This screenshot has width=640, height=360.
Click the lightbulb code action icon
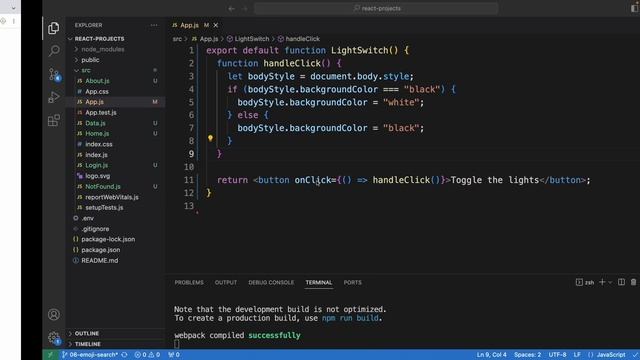click(x=210, y=138)
